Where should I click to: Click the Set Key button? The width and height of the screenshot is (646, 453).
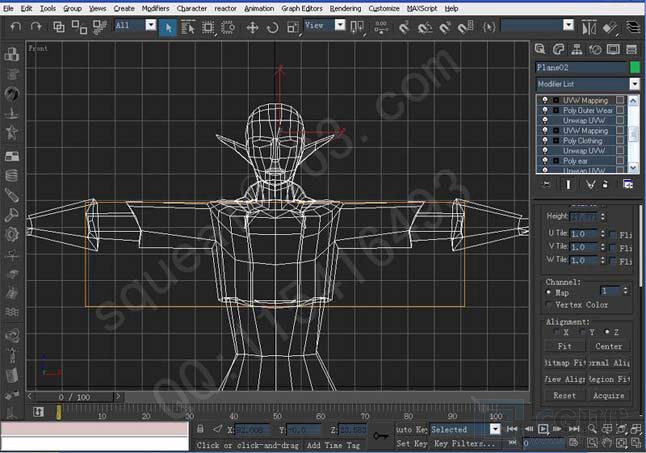click(x=412, y=444)
